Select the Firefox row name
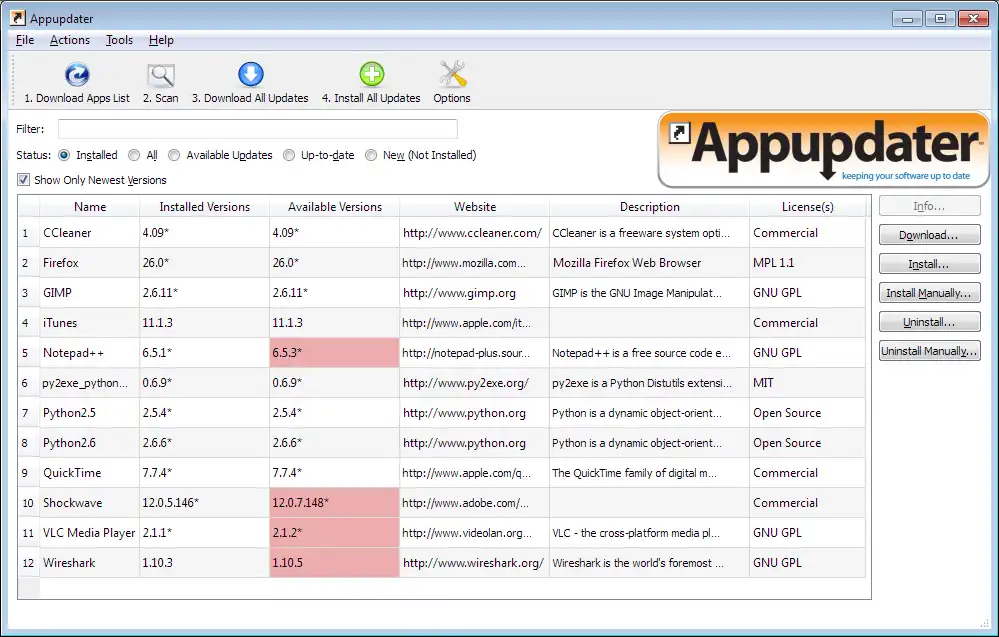 coord(61,263)
